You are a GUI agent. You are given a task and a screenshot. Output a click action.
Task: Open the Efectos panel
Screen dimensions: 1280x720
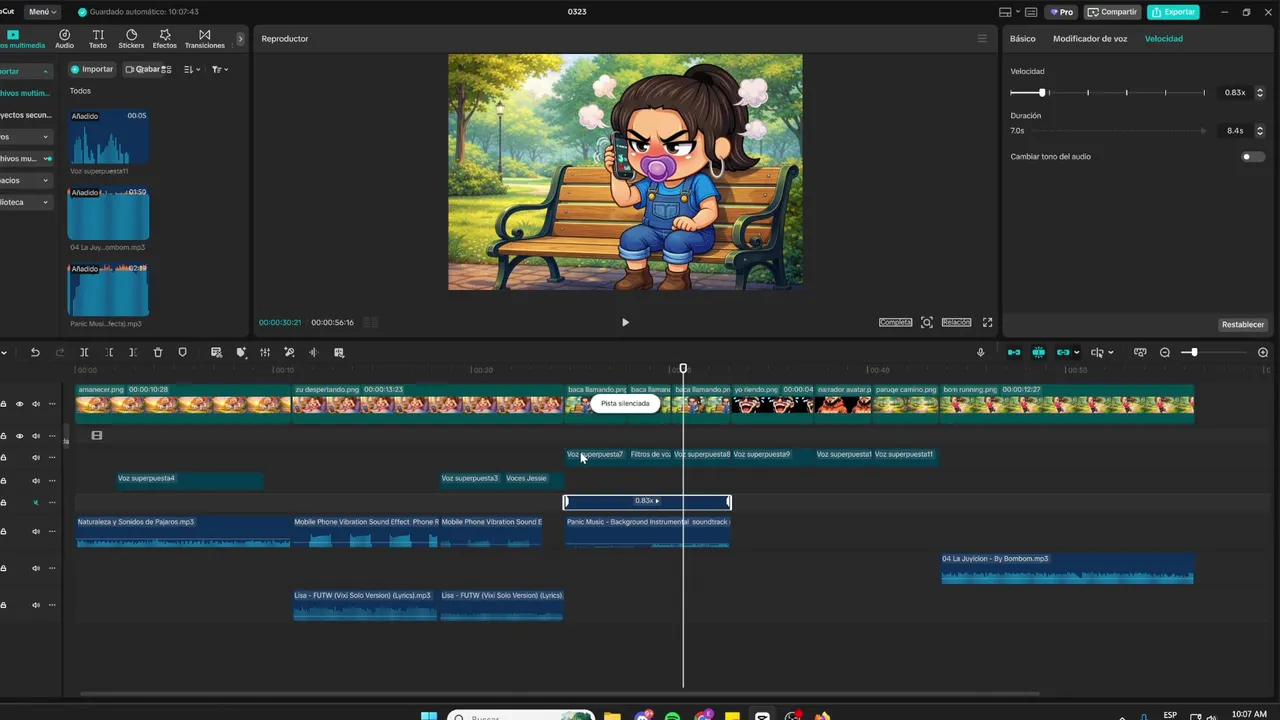pos(164,39)
